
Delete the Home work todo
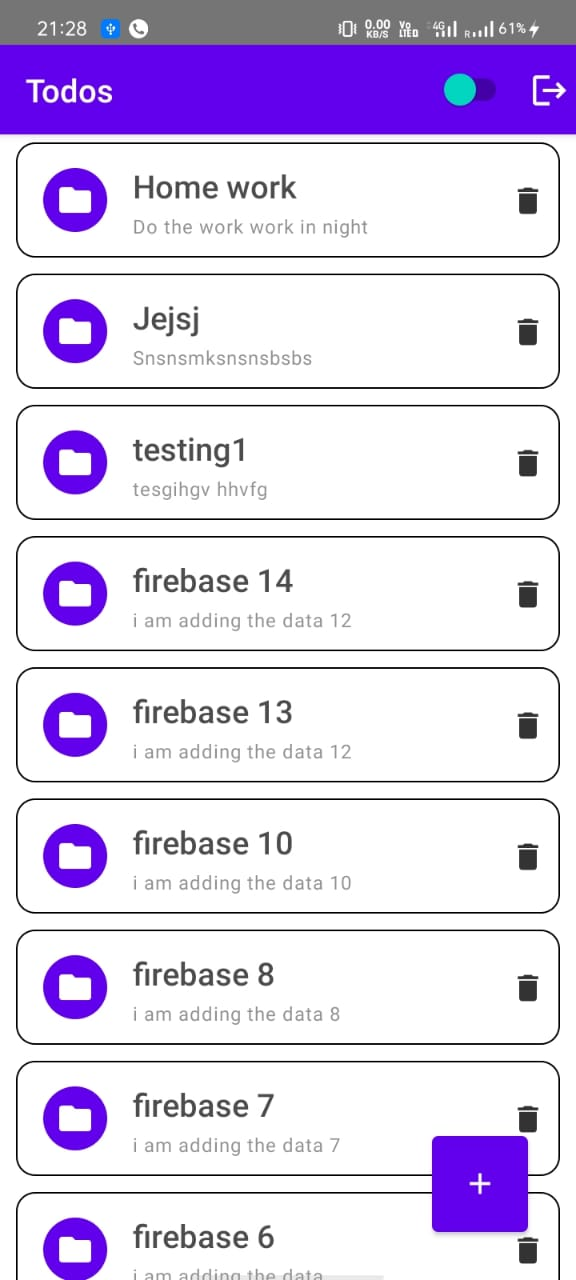pyautogui.click(x=528, y=200)
